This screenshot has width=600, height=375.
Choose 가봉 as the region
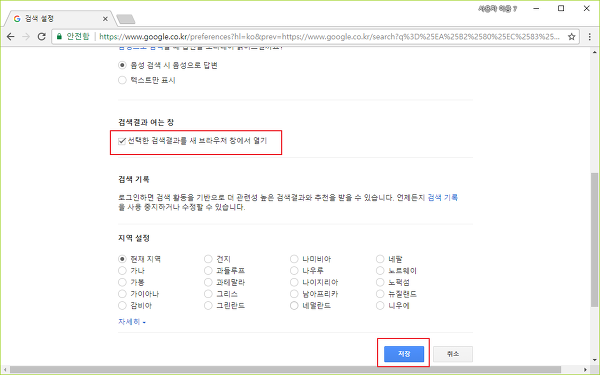[x=122, y=282]
